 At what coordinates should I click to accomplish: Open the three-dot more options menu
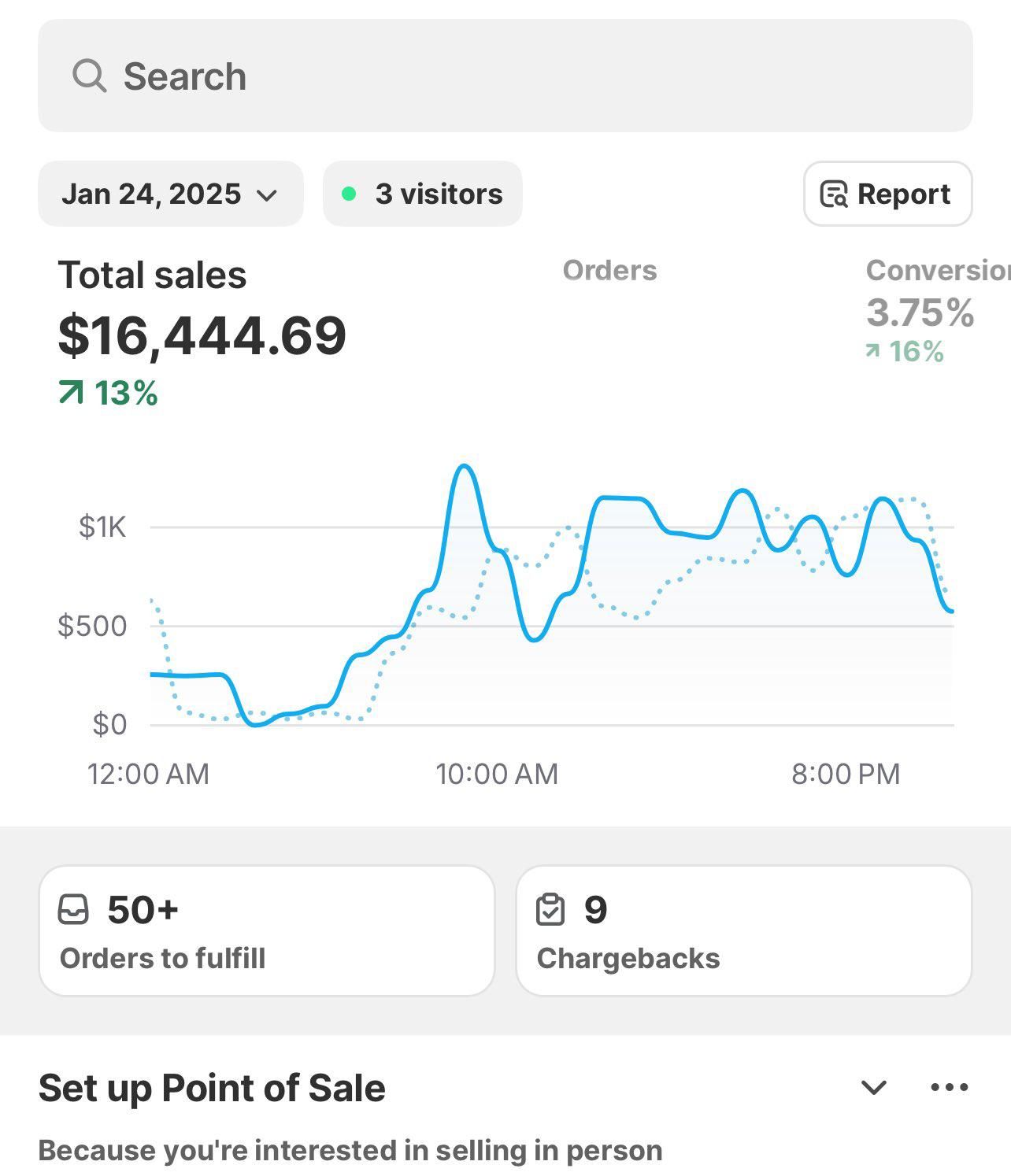coord(949,1087)
